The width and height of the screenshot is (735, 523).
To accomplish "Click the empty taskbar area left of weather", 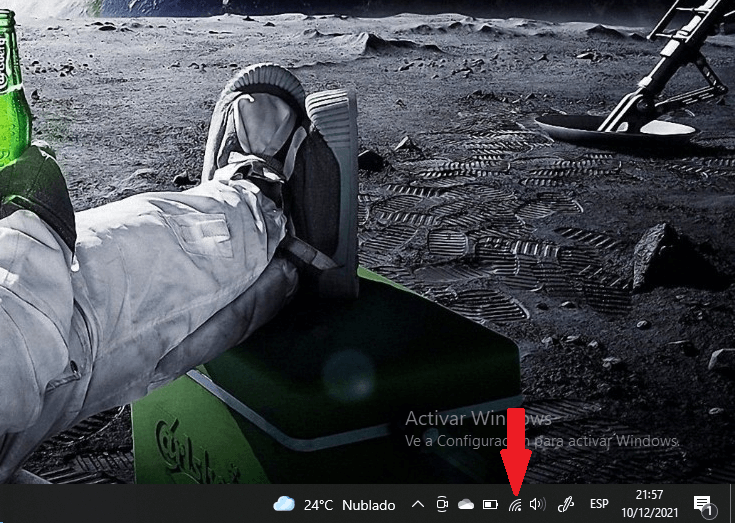I will click(130, 505).
